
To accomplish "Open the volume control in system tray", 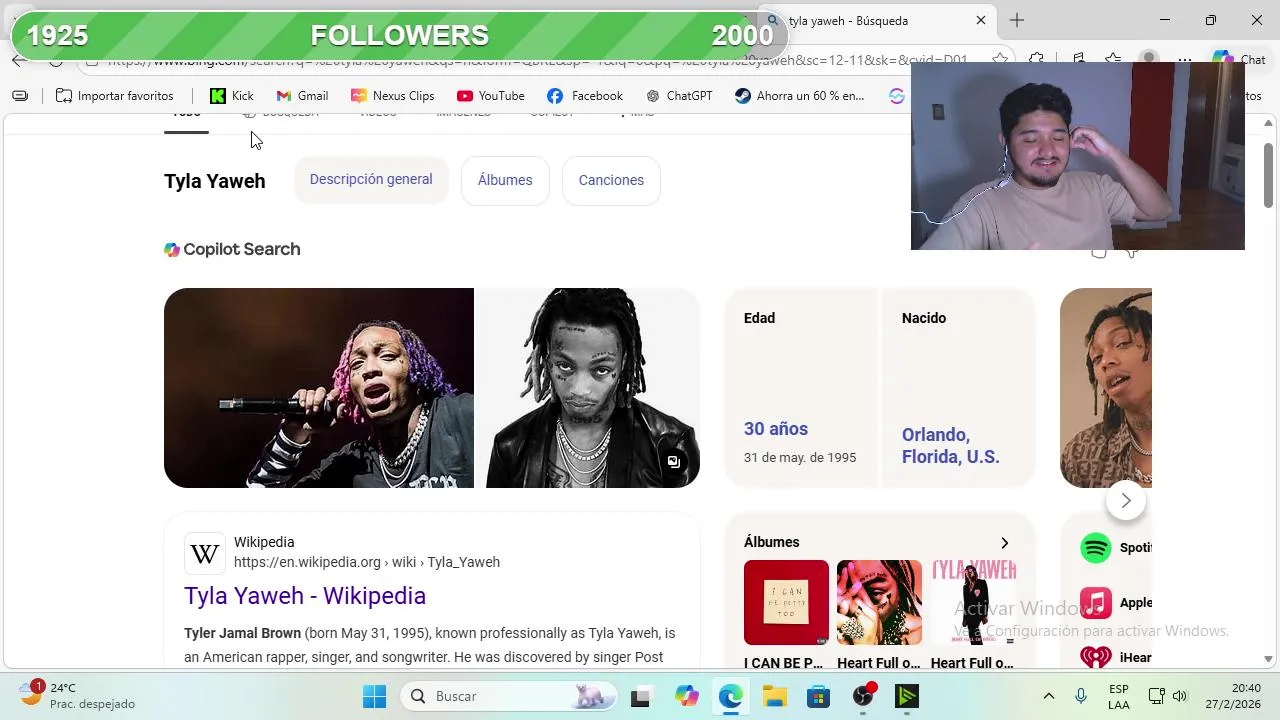I will pos(1180,696).
